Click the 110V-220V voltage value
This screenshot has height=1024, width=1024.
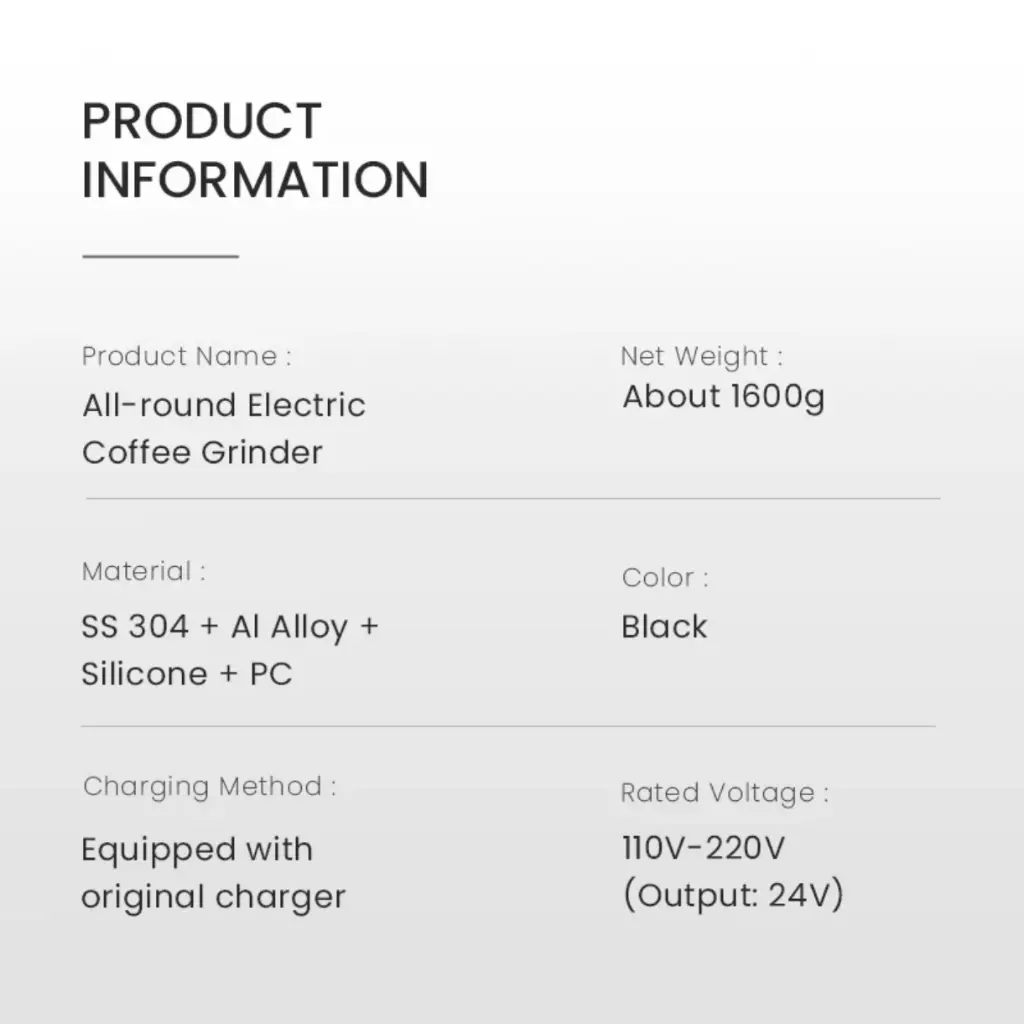pyautogui.click(x=703, y=848)
